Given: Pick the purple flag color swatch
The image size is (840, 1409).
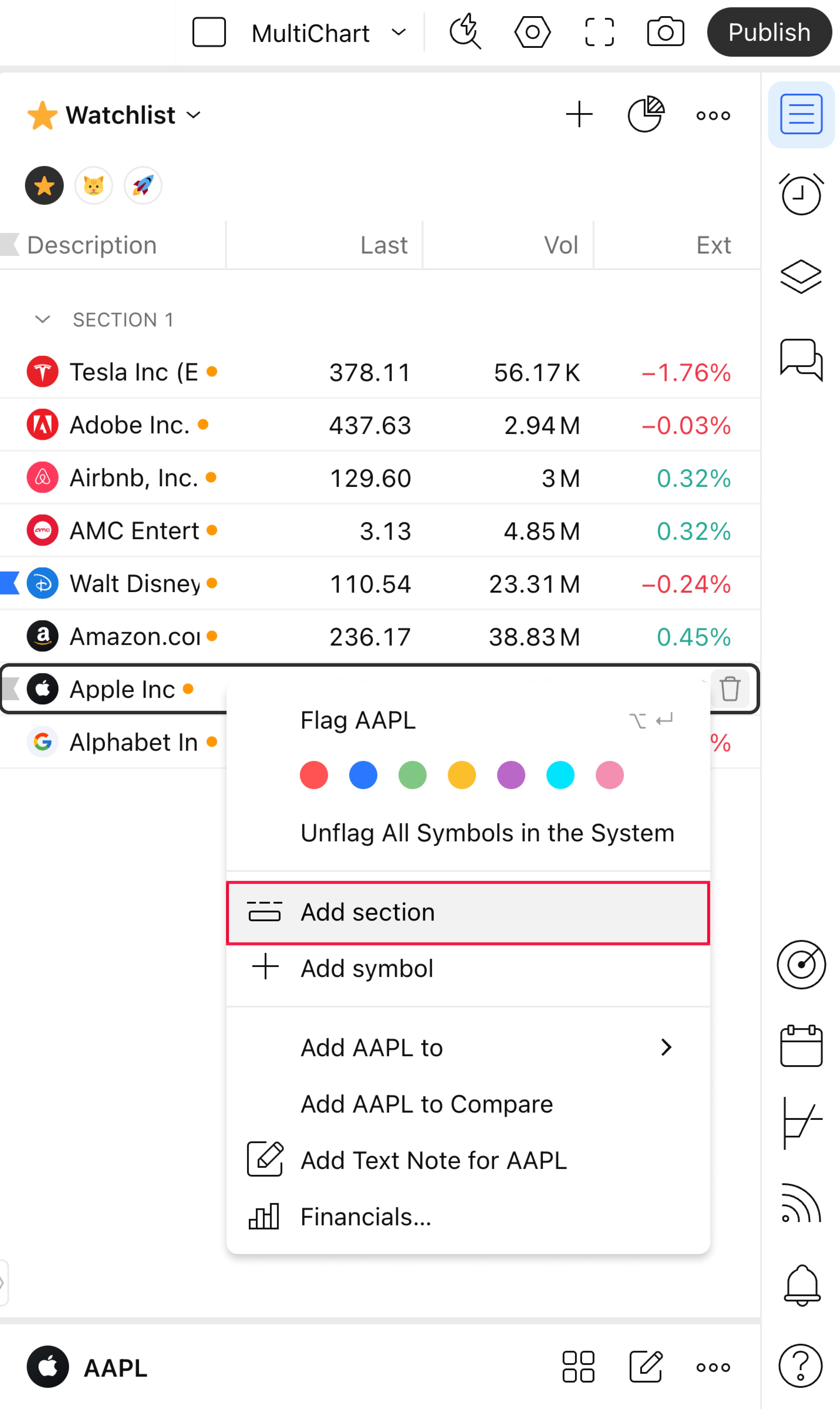Looking at the screenshot, I should click(x=511, y=775).
